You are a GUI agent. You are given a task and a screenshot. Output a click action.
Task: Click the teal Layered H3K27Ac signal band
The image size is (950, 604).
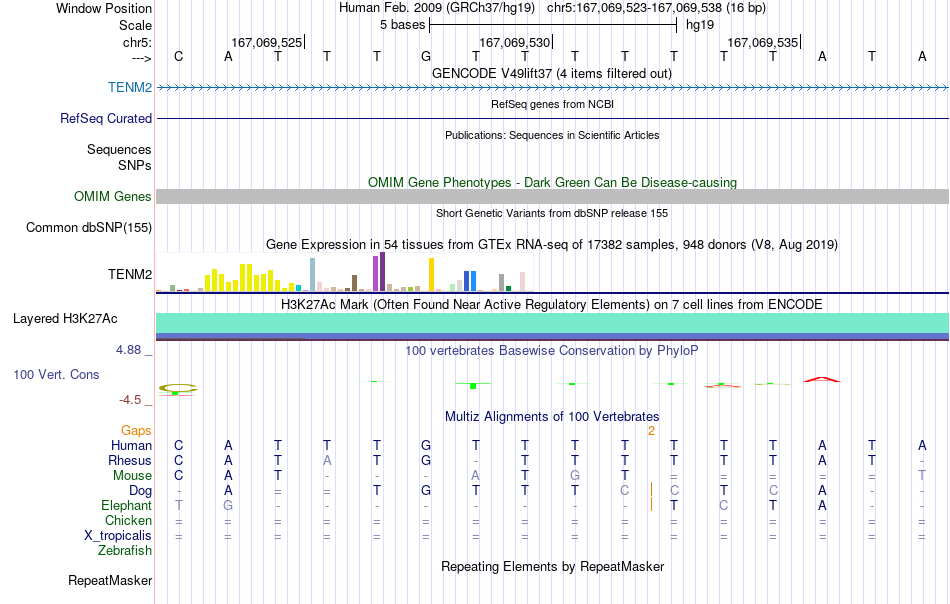pos(553,323)
